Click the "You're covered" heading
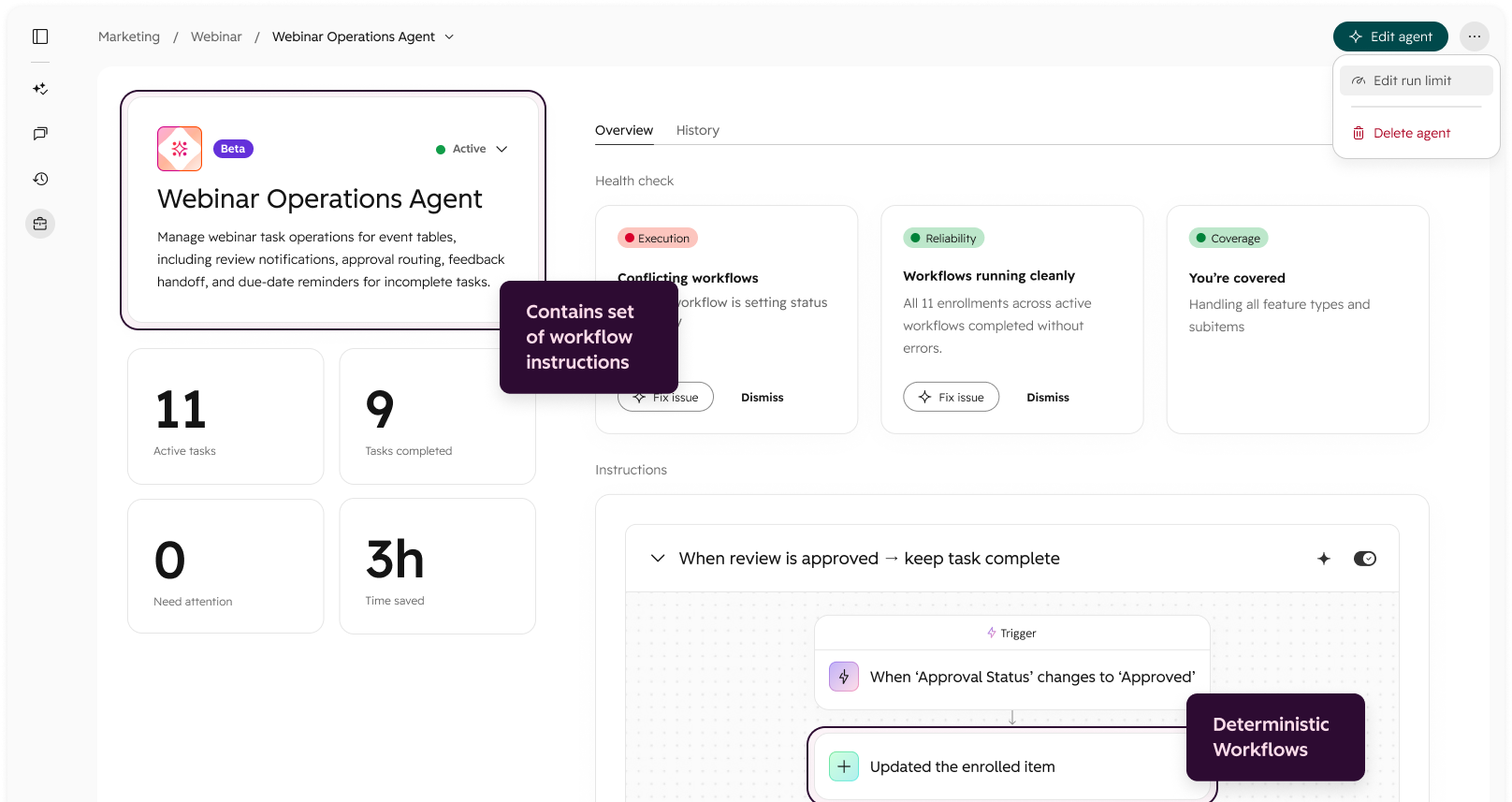1512x802 pixels. tap(1237, 278)
